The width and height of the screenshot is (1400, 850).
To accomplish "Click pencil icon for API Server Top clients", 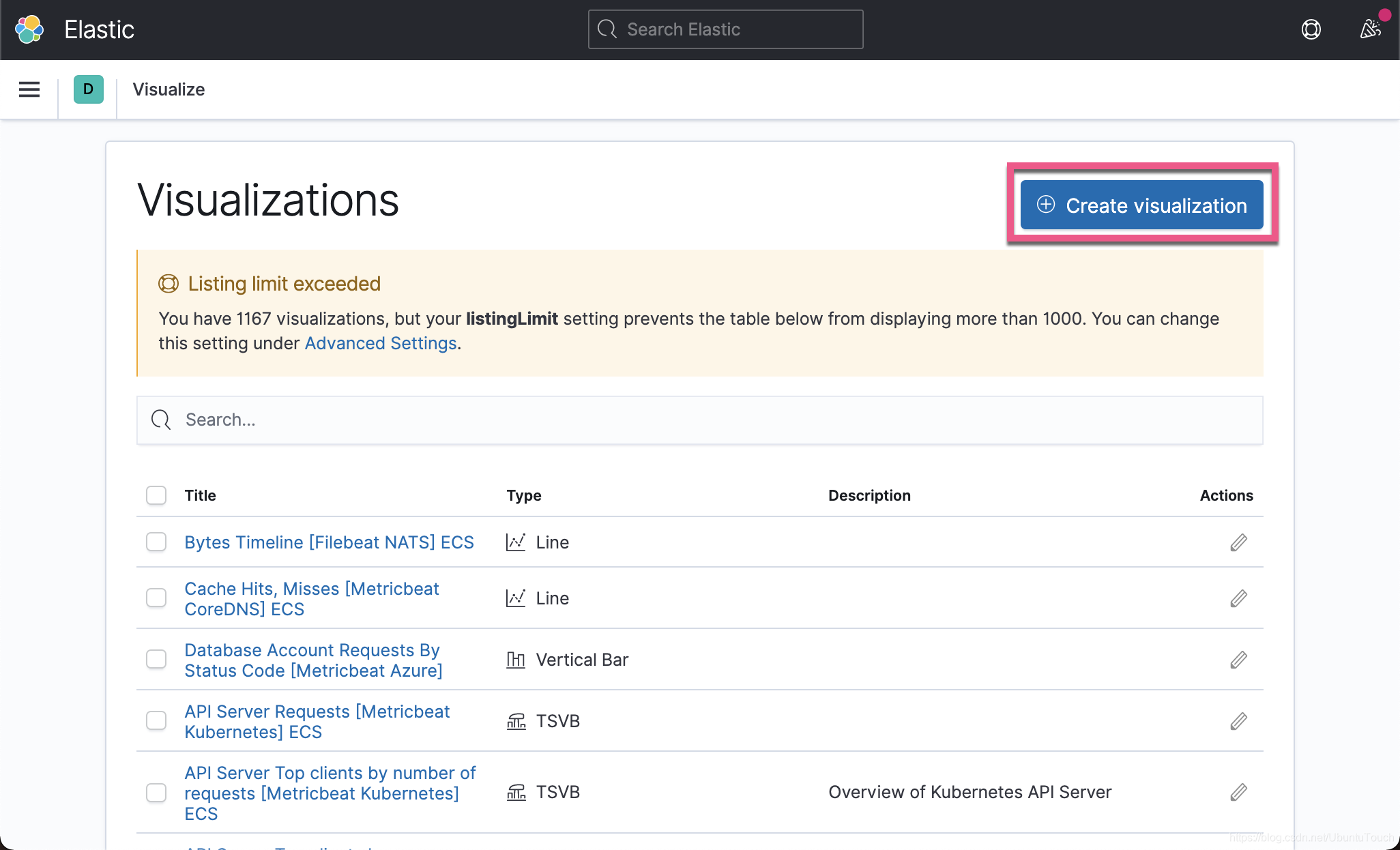I will [x=1238, y=792].
